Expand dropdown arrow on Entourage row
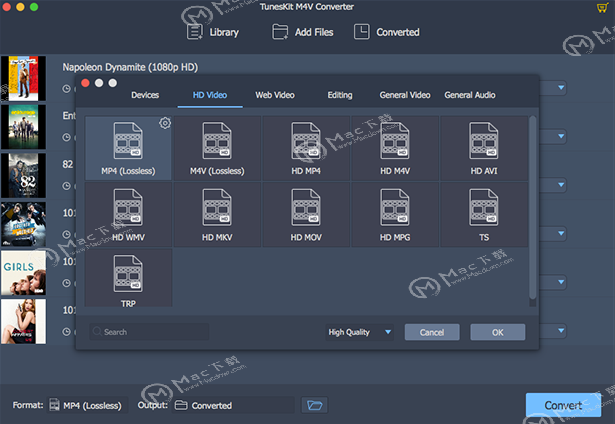 click(561, 136)
